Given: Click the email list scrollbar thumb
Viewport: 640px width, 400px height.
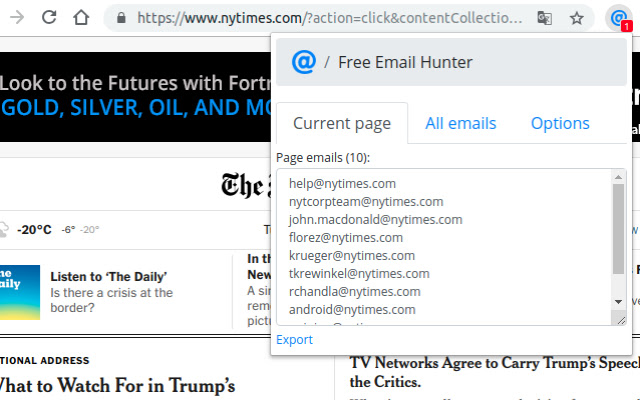Looking at the screenshot, I should 618,229.
